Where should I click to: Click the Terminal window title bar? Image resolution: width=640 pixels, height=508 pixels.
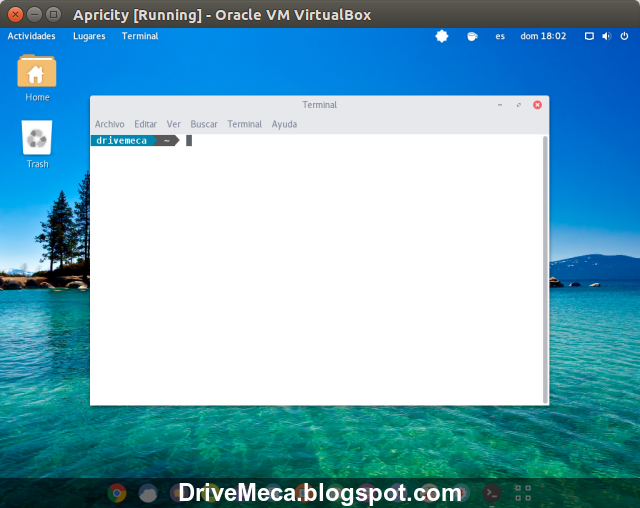pos(319,105)
